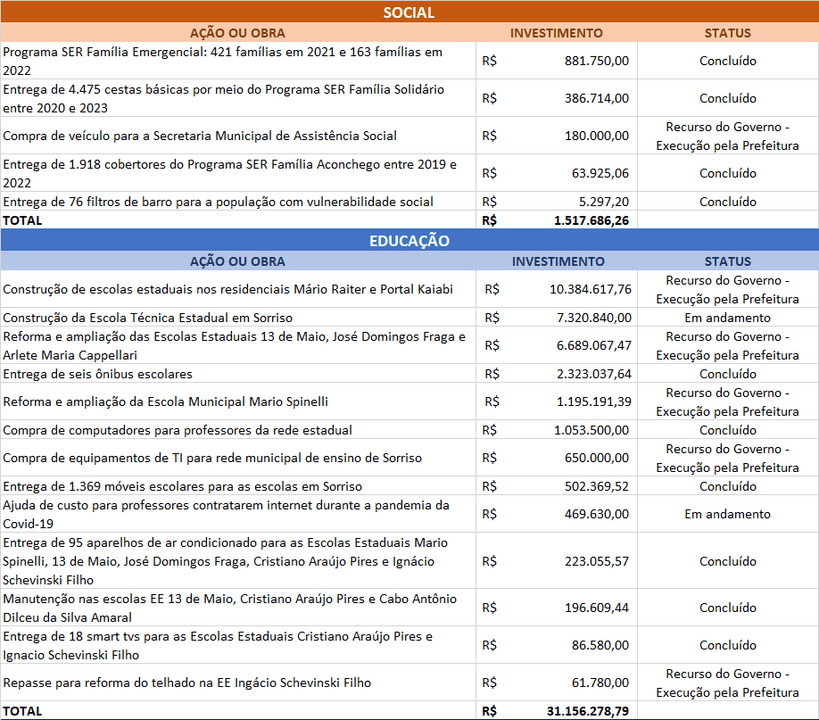Click the AÇÃO OU OBRA header under EDUCAÇÃO
Viewport: 819px width, 720px height.
tap(237, 261)
